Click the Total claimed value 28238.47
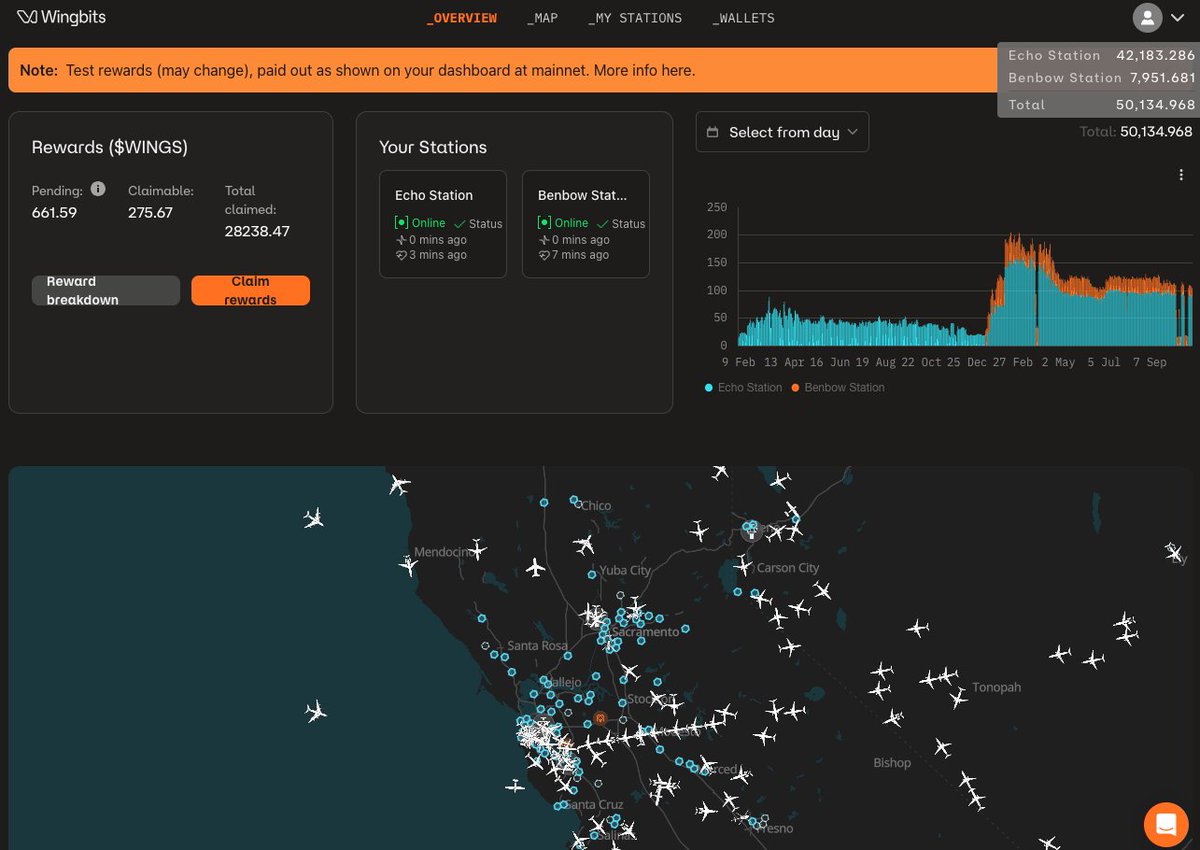This screenshot has height=850, width=1200. (x=259, y=231)
